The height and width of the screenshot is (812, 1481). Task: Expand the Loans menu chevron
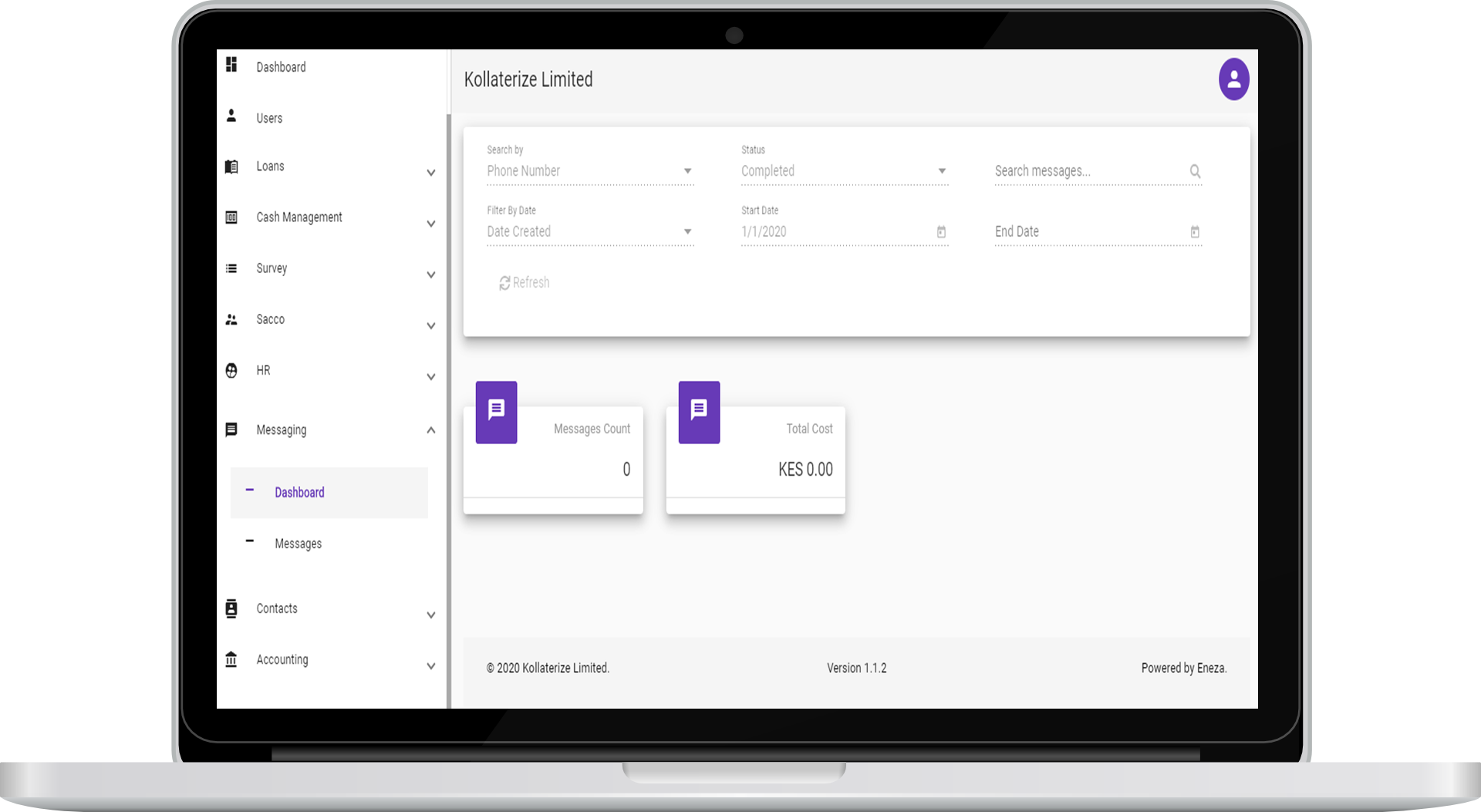(430, 173)
